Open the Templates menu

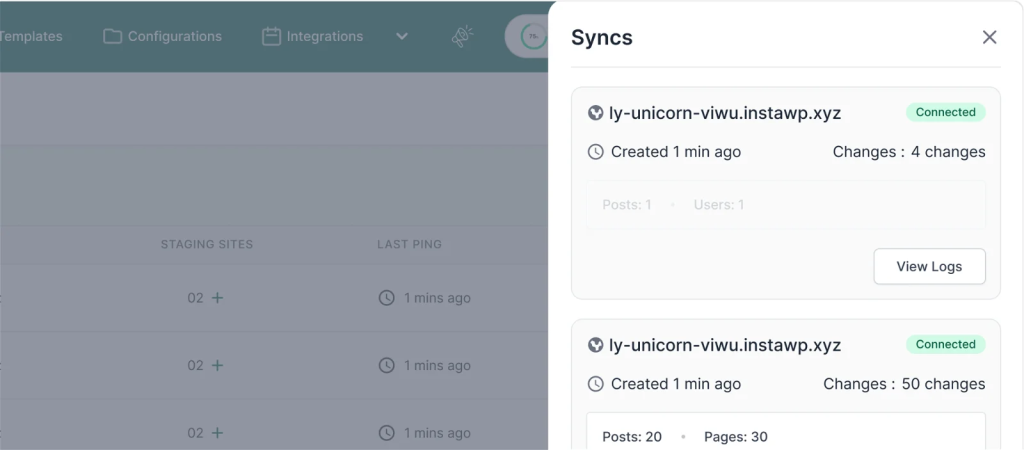(31, 37)
